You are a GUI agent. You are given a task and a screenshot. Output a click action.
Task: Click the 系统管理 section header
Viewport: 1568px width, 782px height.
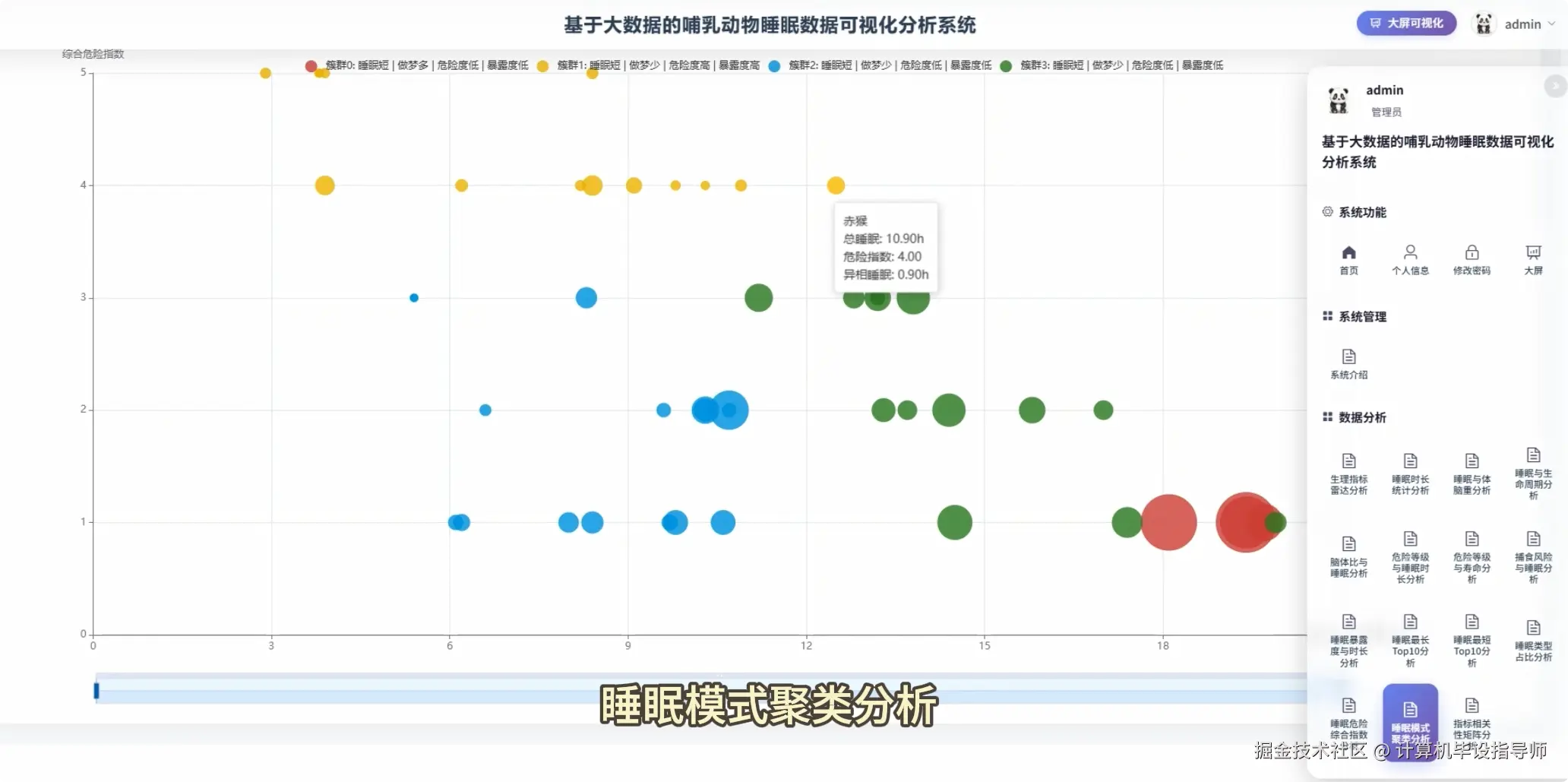(x=1355, y=316)
